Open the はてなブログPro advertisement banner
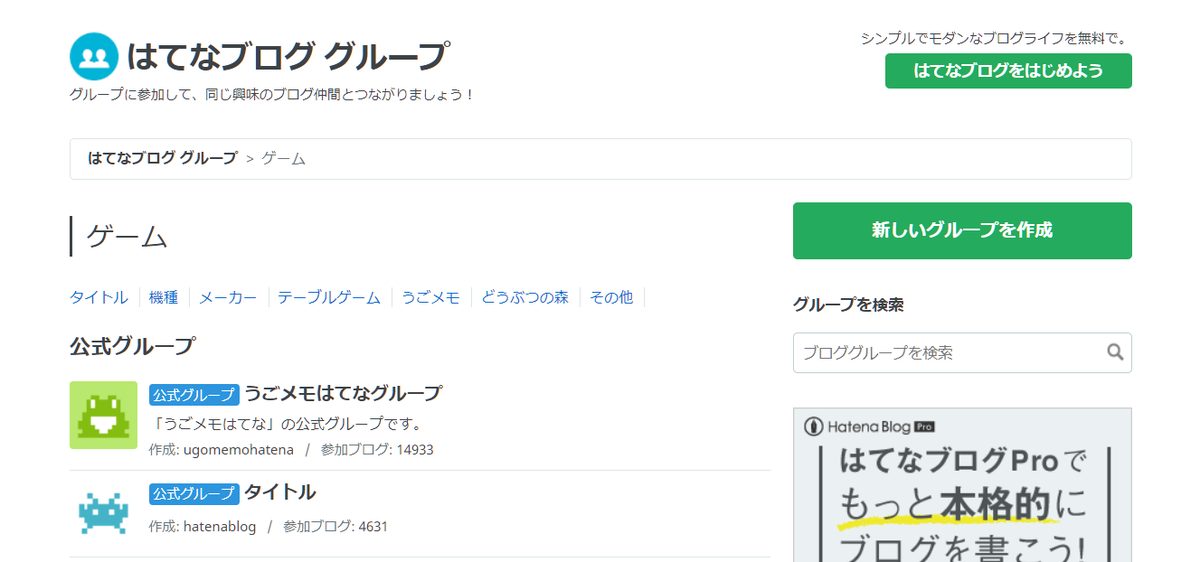Image resolution: width=1200 pixels, height=562 pixels. [x=962, y=485]
